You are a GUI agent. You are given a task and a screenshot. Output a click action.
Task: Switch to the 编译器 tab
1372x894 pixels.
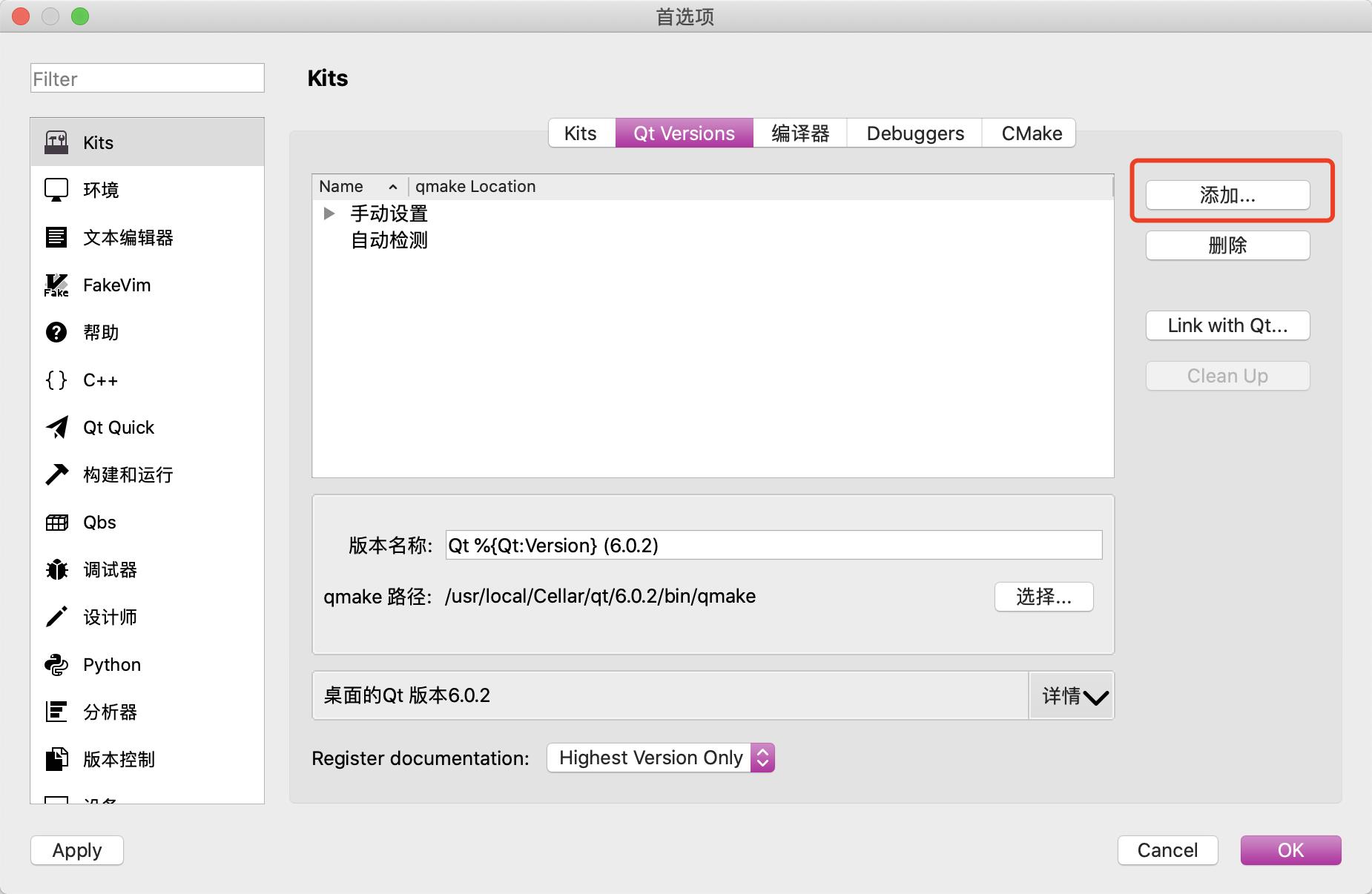click(800, 133)
